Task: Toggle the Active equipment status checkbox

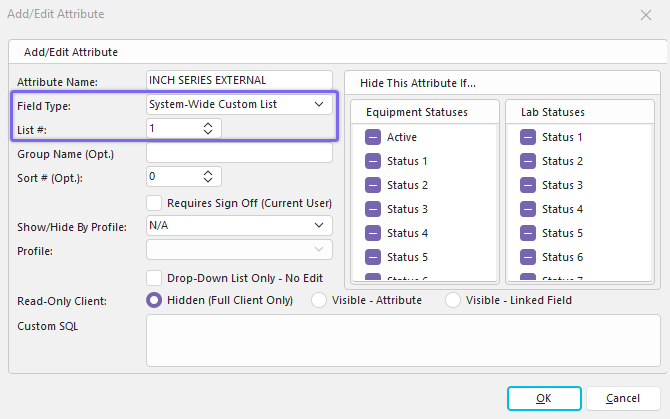Action: (373, 137)
